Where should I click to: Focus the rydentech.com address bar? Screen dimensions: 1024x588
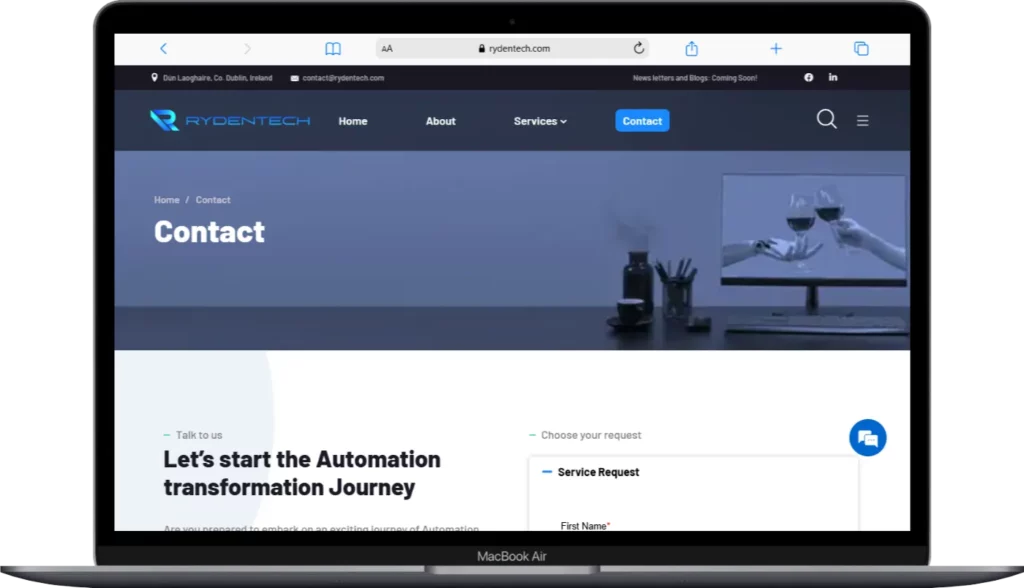point(512,48)
